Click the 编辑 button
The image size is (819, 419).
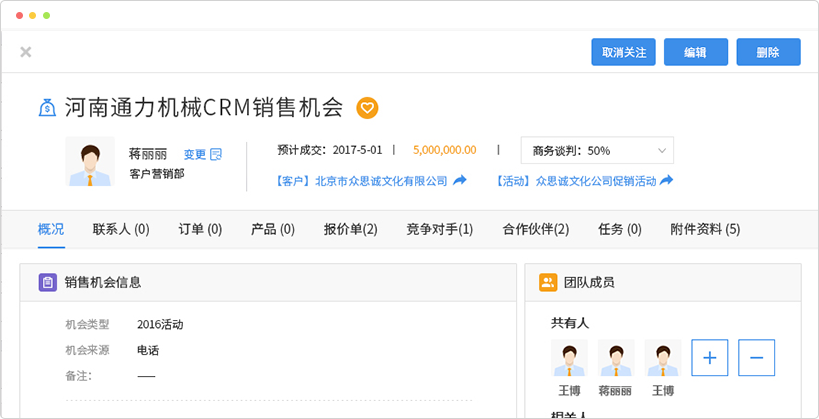(x=695, y=52)
